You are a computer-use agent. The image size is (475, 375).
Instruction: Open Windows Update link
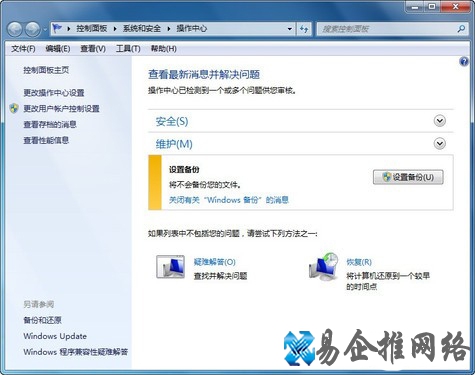coord(55,336)
